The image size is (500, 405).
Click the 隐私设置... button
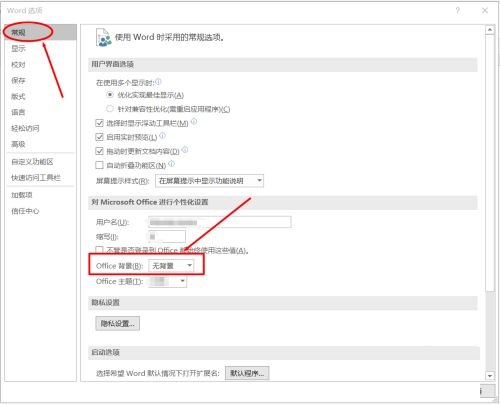point(117,323)
